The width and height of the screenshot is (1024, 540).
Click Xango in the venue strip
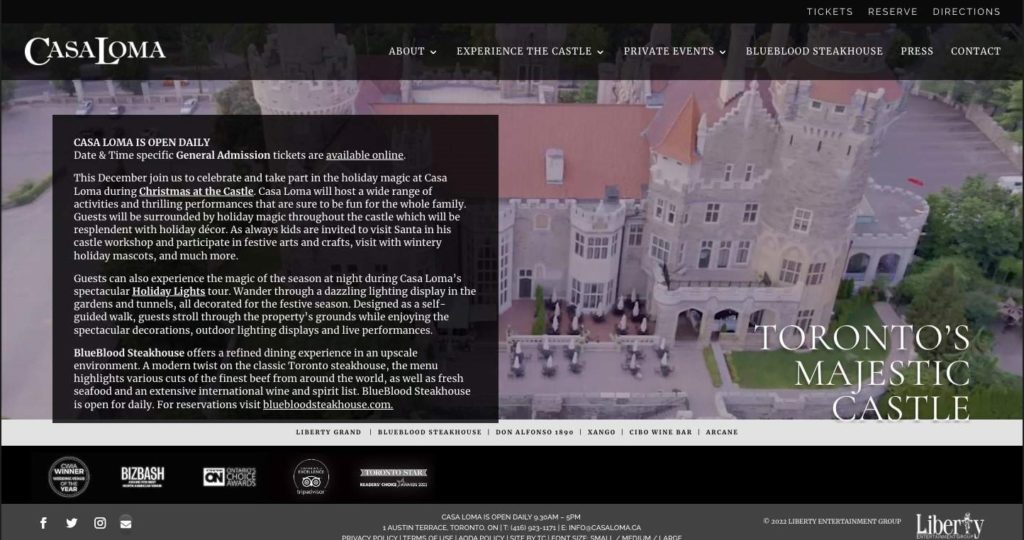coord(601,432)
